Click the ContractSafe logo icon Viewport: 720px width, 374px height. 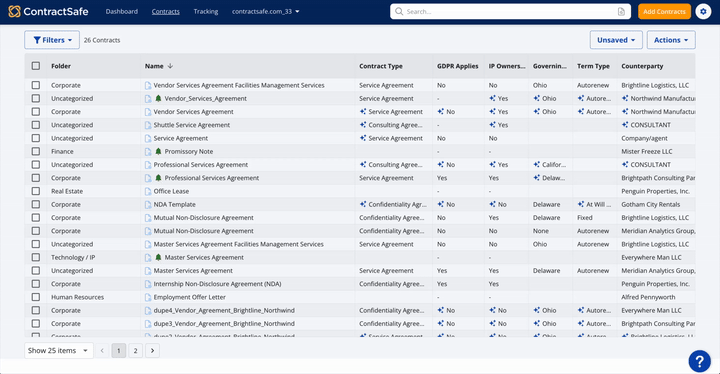coord(14,11)
